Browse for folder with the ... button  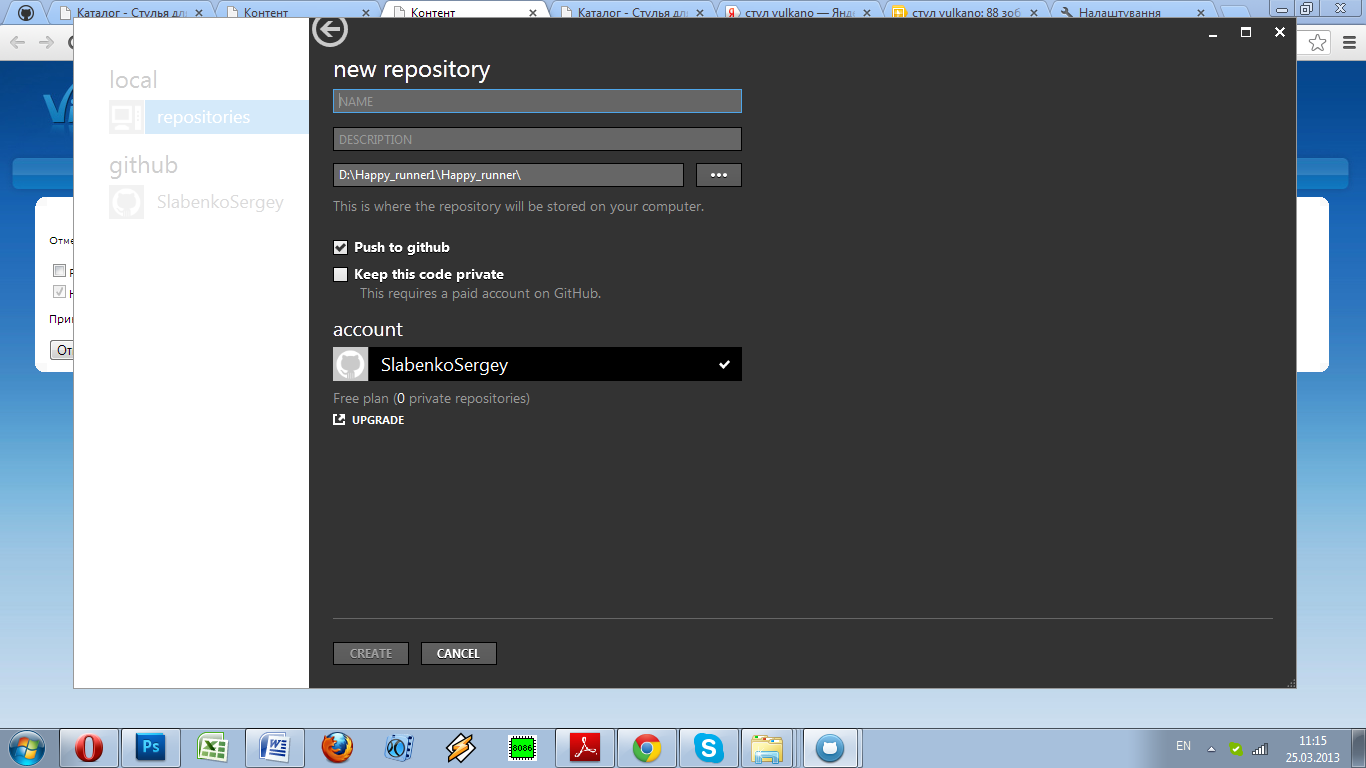(x=719, y=175)
